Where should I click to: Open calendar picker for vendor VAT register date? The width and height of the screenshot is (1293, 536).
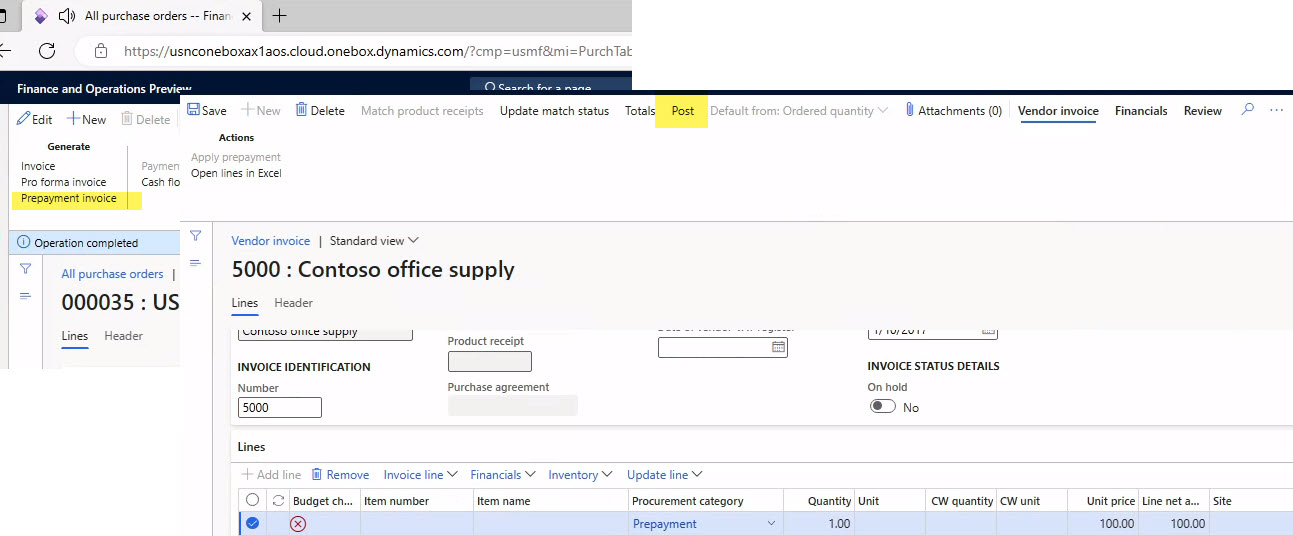click(x=778, y=348)
